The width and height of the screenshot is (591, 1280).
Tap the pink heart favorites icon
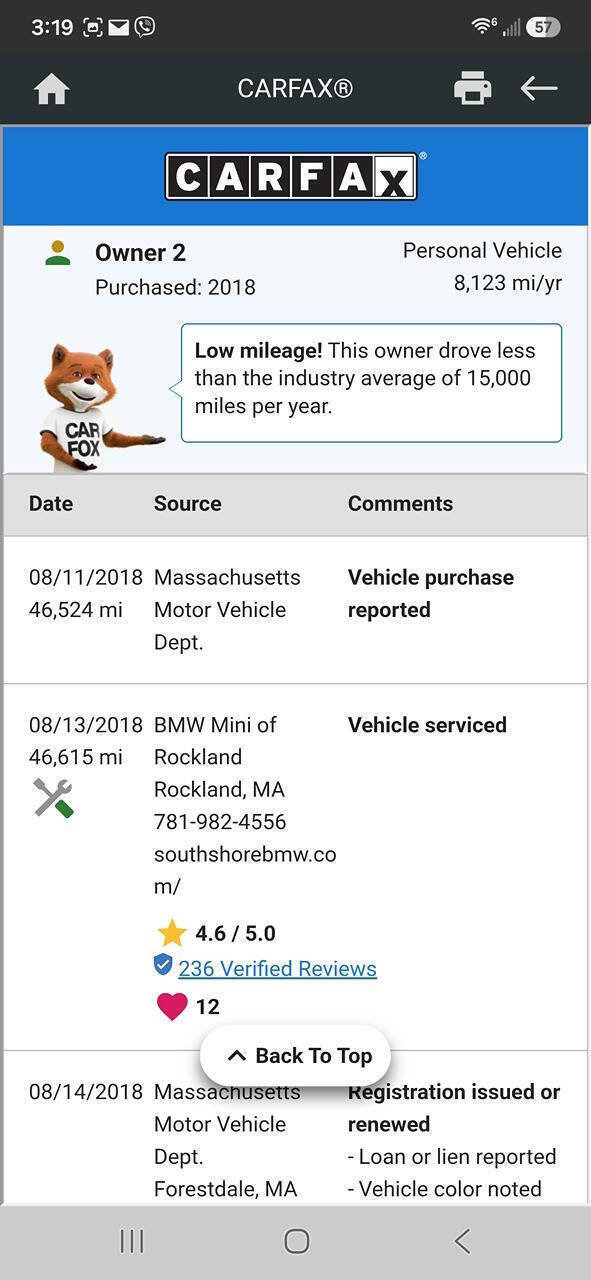172,1006
